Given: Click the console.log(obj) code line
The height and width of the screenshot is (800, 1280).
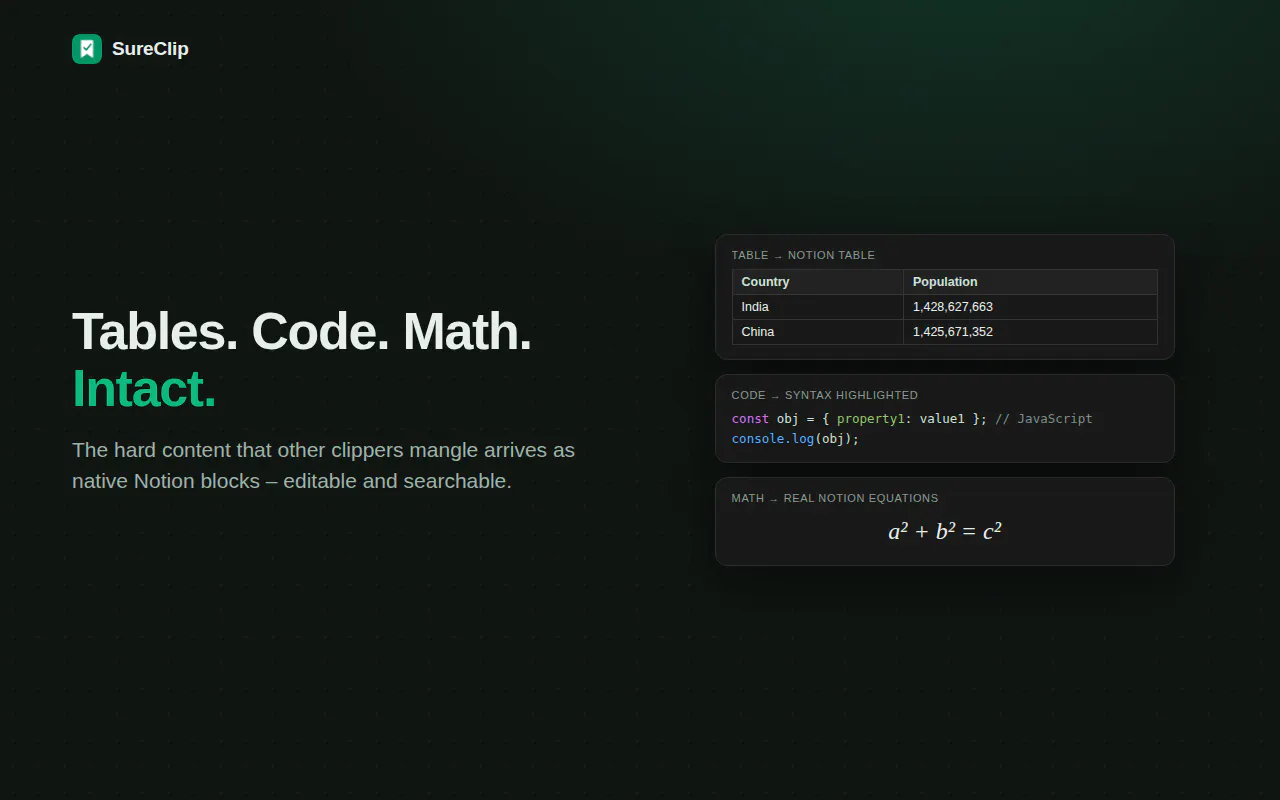Looking at the screenshot, I should coord(795,439).
